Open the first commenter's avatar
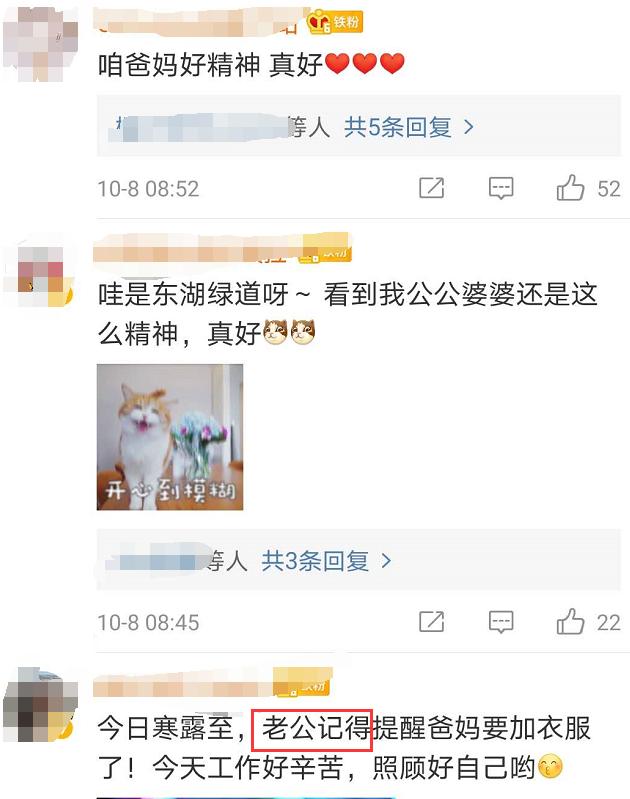 [40, 43]
